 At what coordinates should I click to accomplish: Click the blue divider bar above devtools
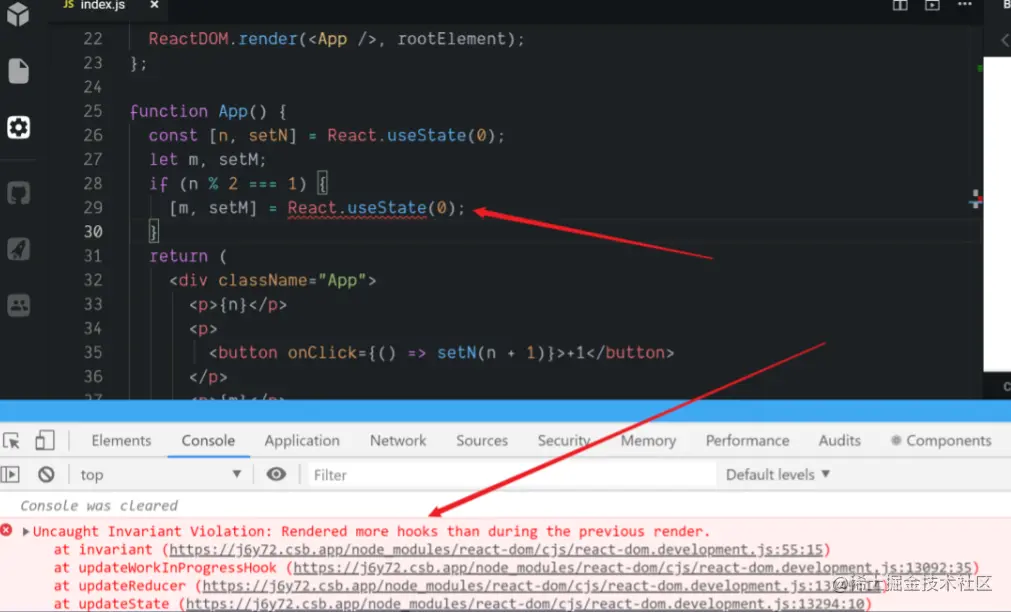[506, 411]
